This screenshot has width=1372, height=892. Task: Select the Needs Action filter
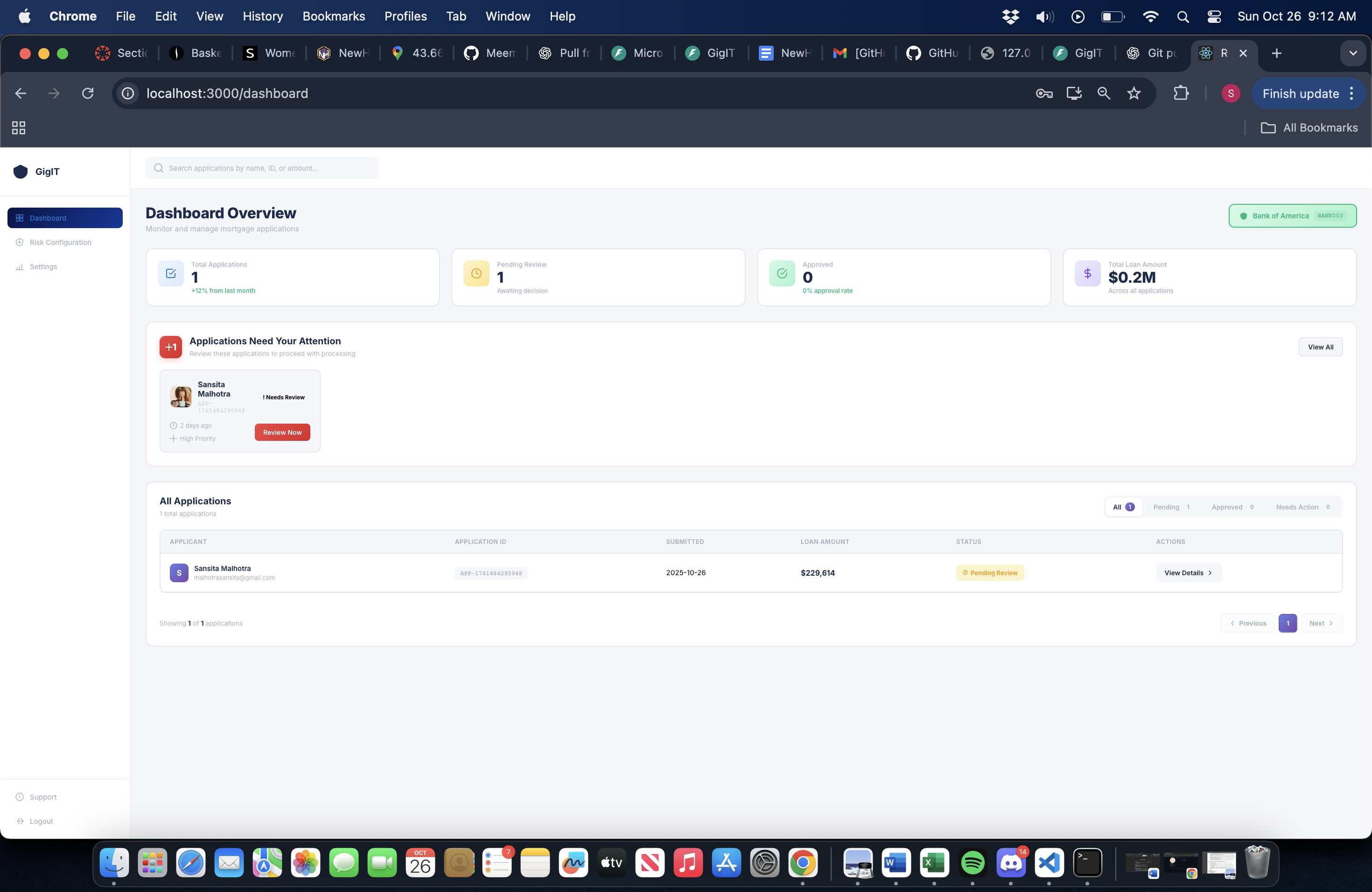pyautogui.click(x=1302, y=507)
